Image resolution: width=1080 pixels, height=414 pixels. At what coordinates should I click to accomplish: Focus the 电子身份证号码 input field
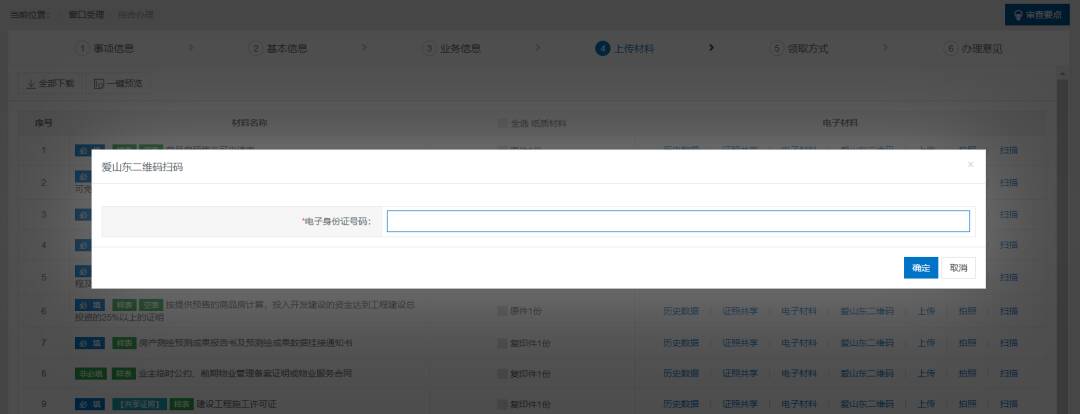pos(677,221)
